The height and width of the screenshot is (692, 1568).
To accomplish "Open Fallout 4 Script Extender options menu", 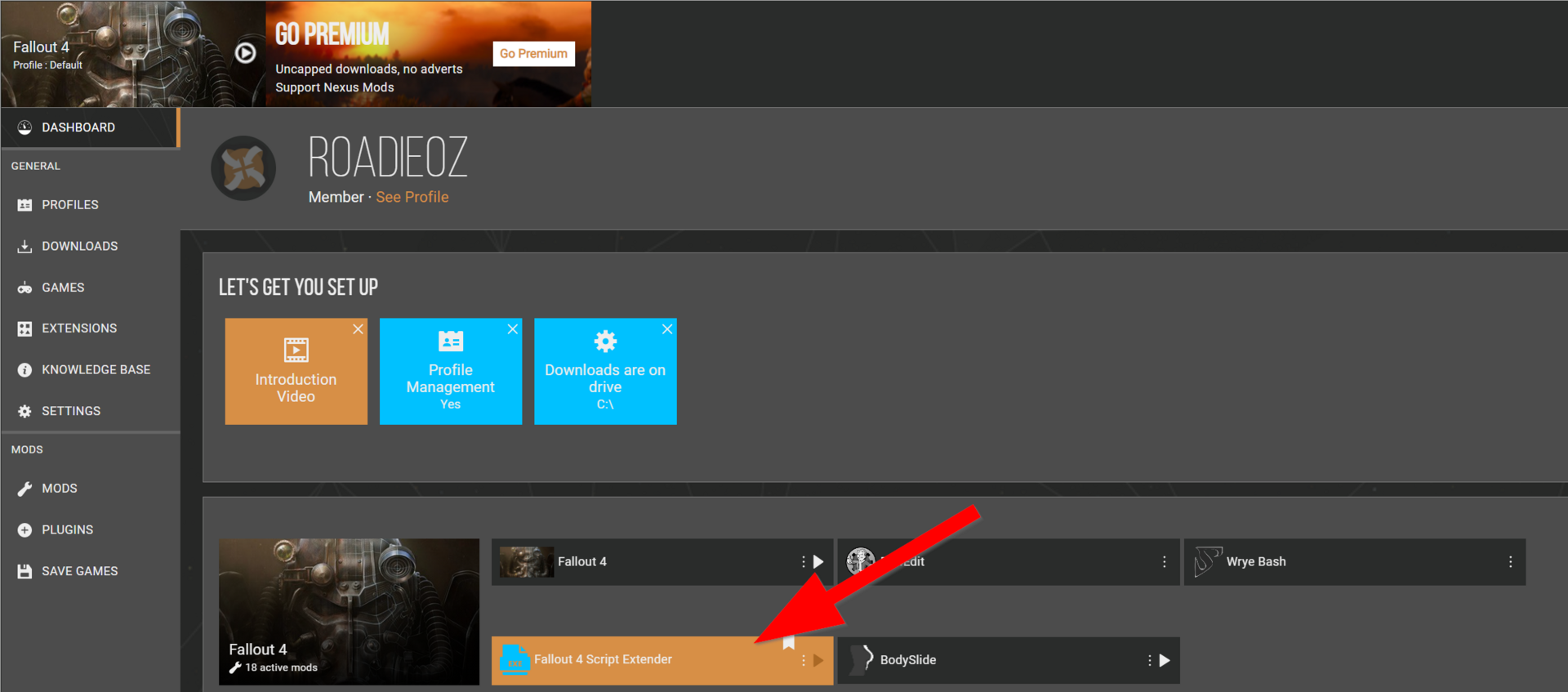I will [x=804, y=660].
